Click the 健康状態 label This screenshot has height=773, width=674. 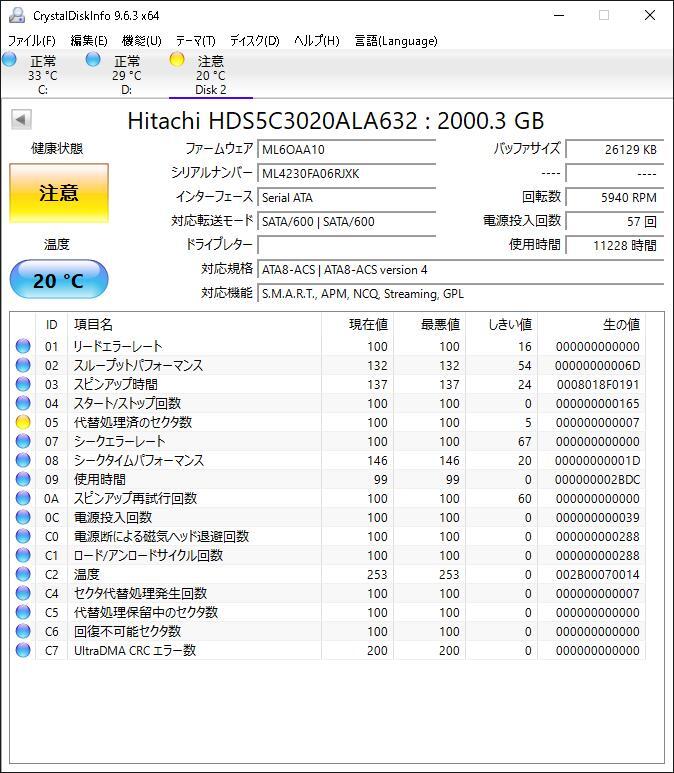click(x=57, y=148)
